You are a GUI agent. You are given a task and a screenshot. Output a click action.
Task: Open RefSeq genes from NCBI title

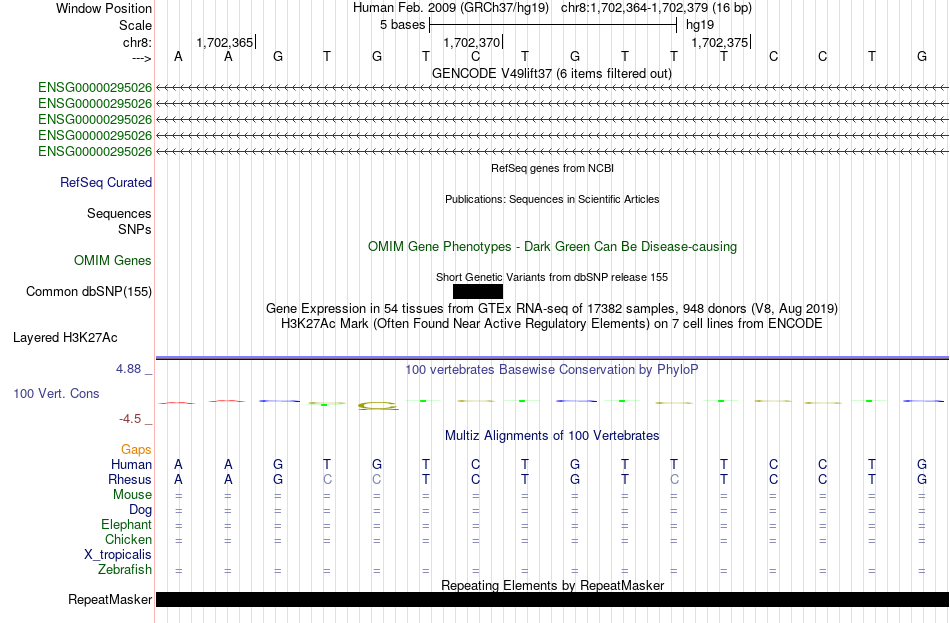(x=552, y=168)
